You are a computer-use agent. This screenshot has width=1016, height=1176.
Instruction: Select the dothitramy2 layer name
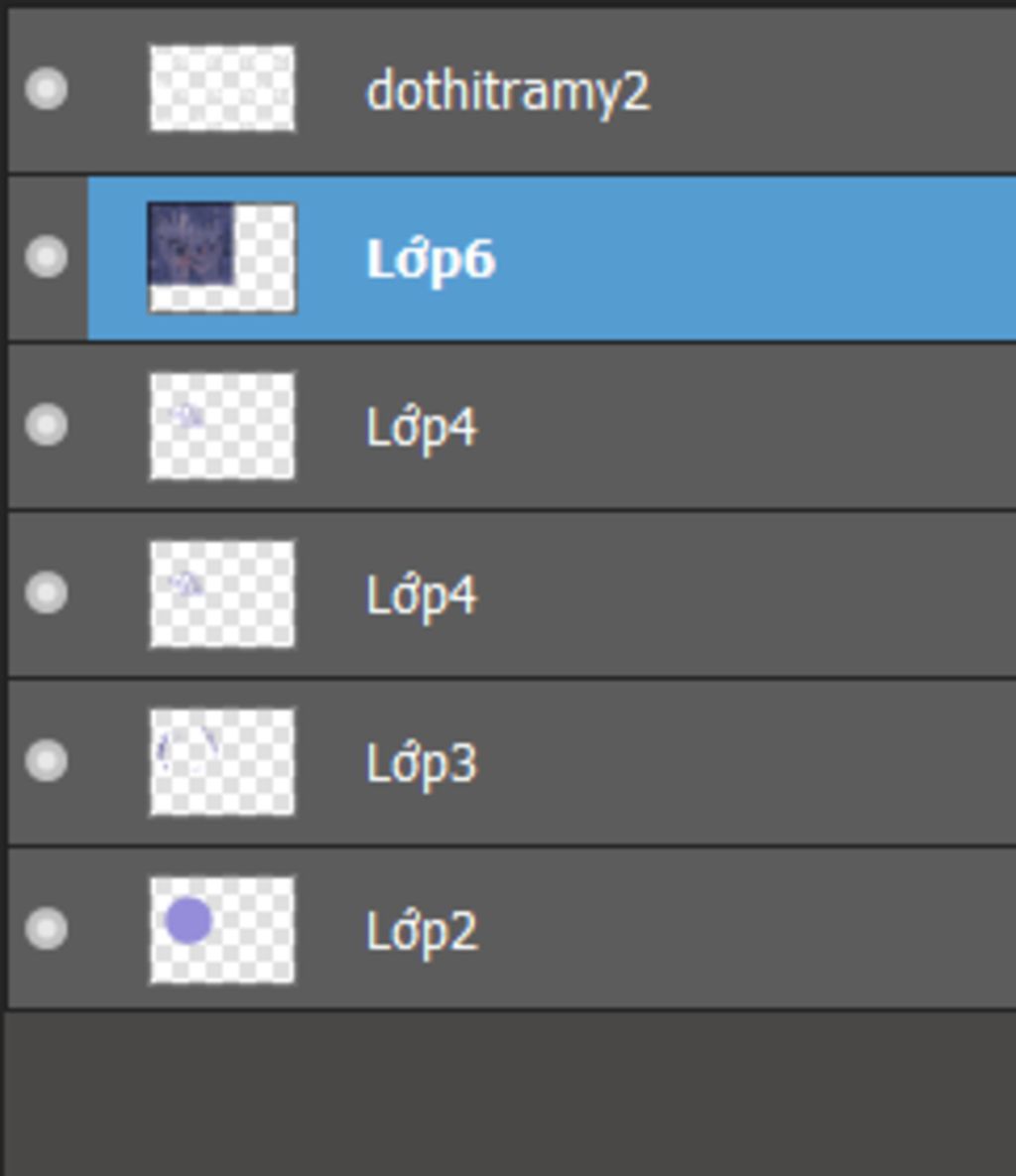[x=508, y=91]
